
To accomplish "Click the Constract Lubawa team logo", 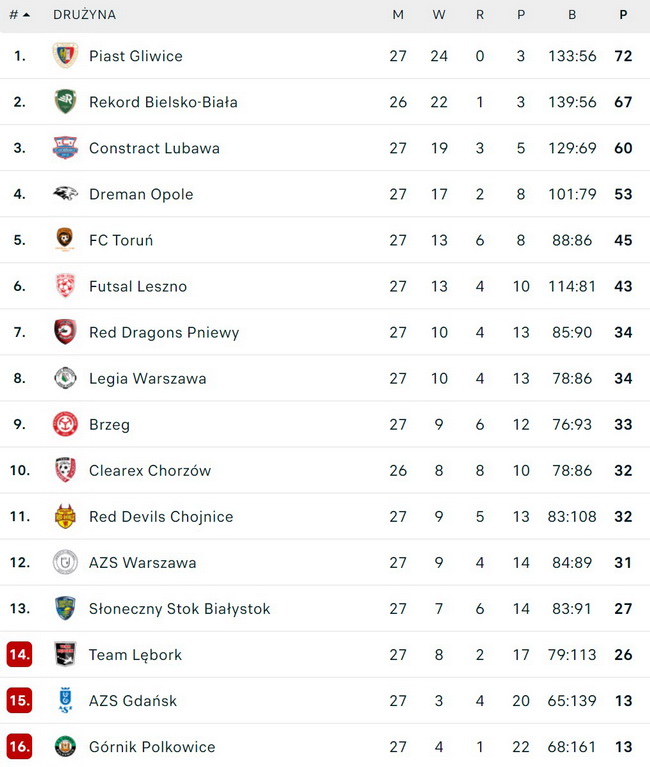I will 65,148.
